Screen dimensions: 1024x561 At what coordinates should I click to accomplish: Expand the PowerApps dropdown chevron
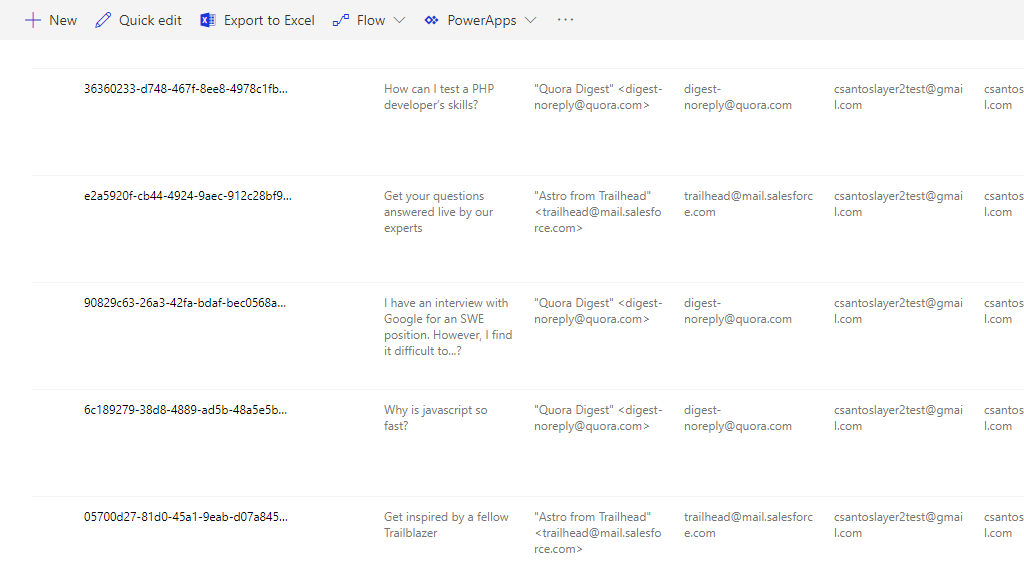point(530,20)
